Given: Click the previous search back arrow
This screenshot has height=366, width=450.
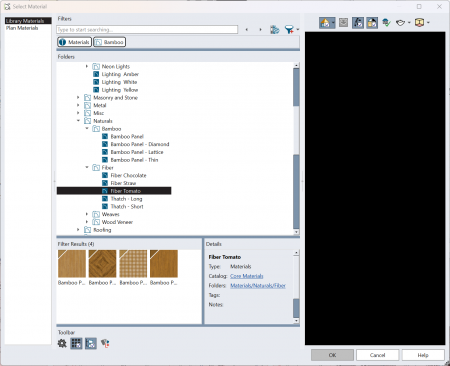Looking at the screenshot, I should click(247, 30).
